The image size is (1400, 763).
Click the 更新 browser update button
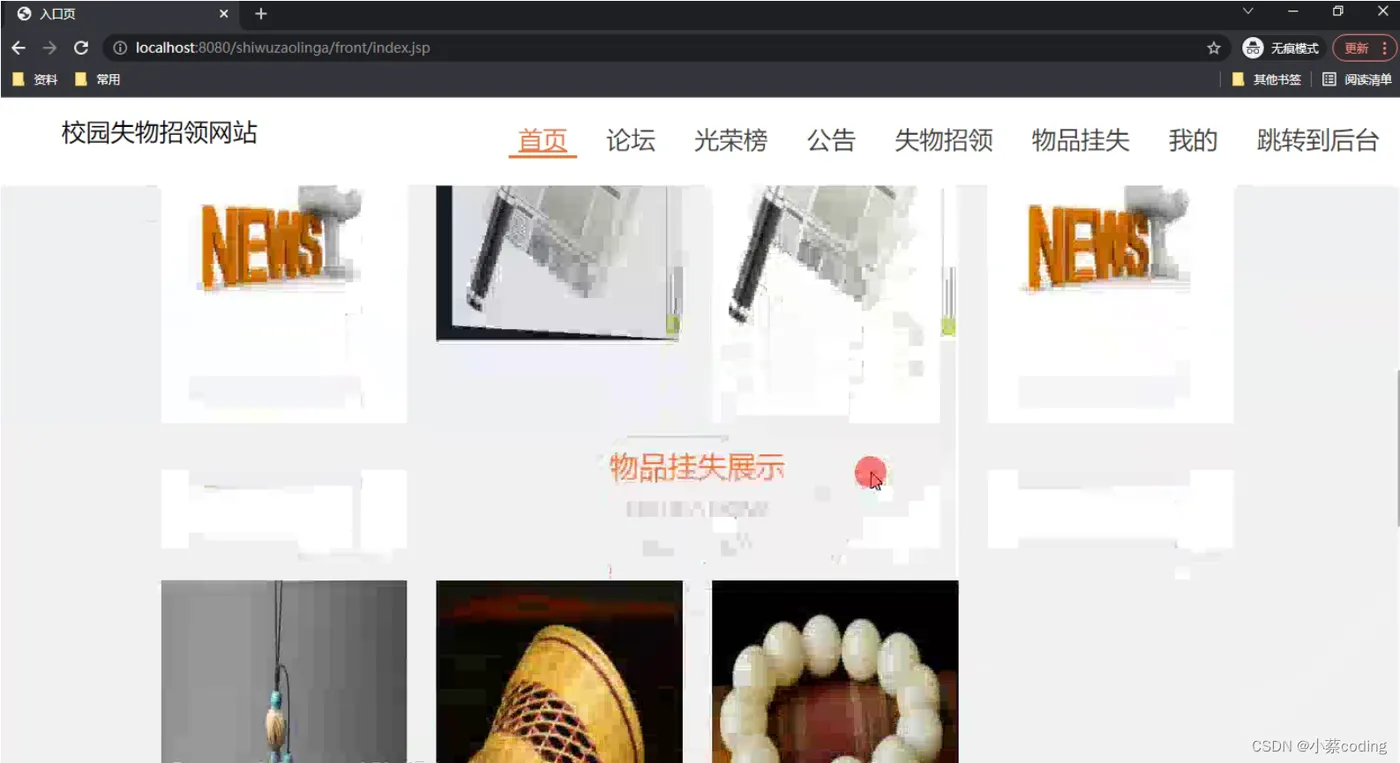[x=1362, y=48]
